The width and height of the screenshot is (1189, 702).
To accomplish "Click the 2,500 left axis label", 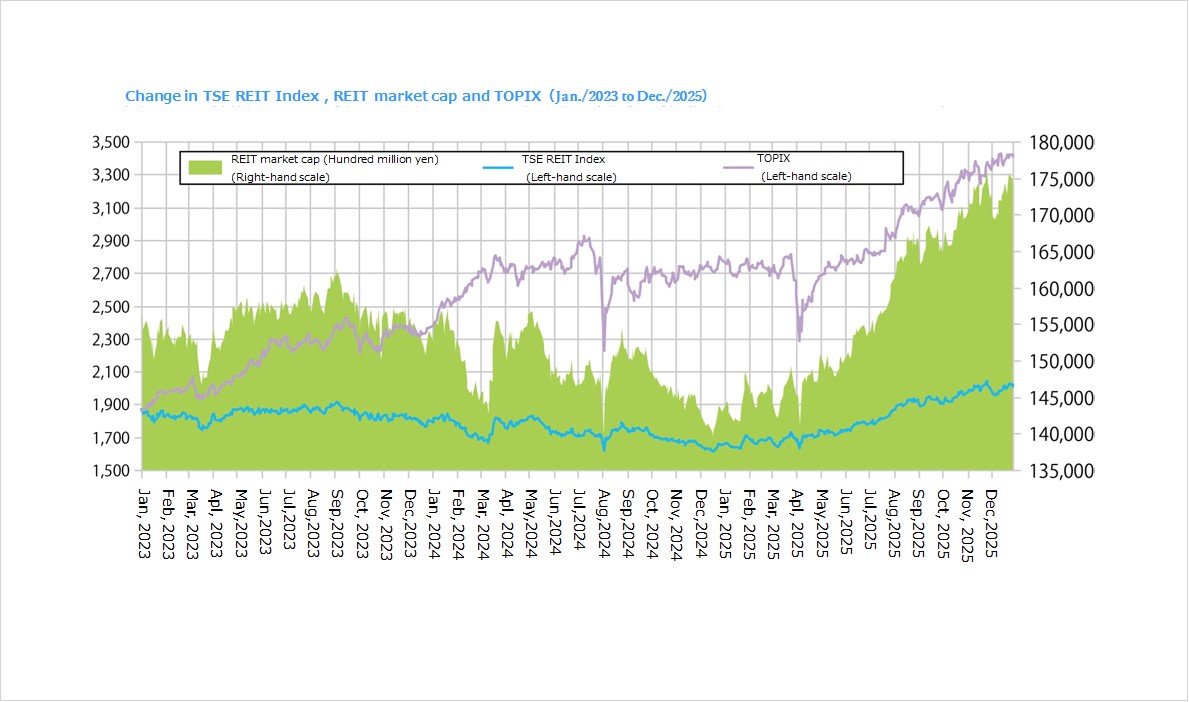I will [111, 307].
